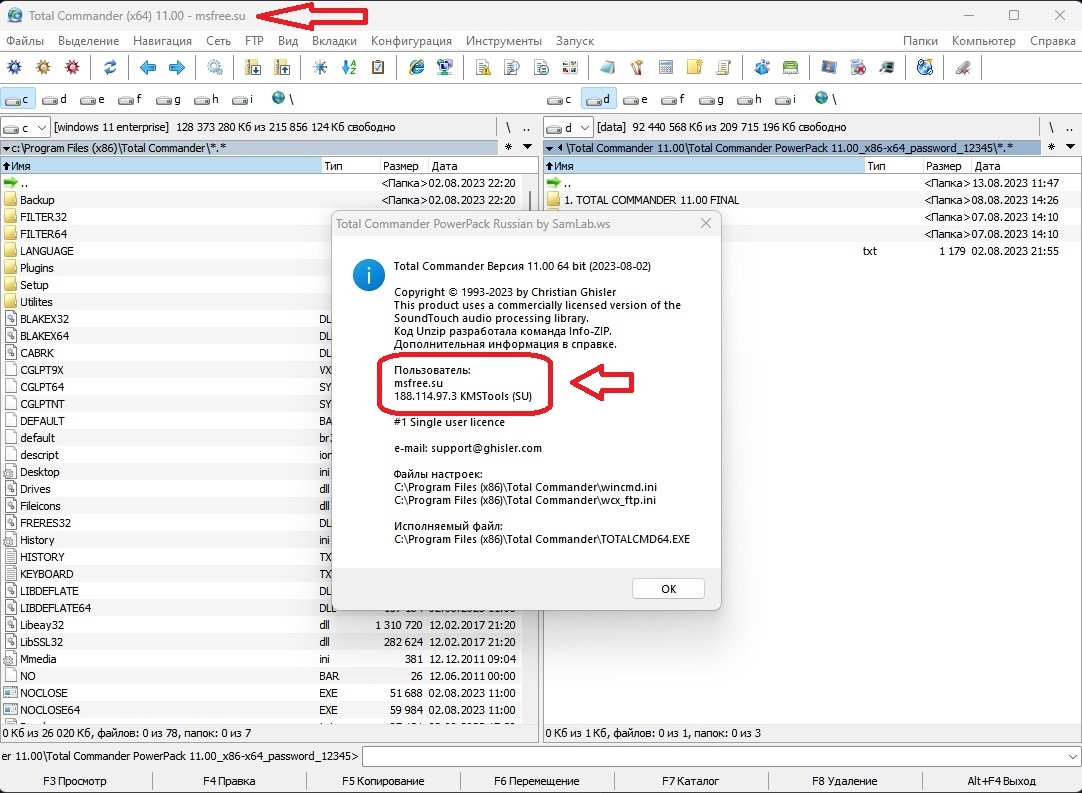Click the gray gear settings toolbar icon
The width and height of the screenshot is (1082, 793).
tap(215, 68)
